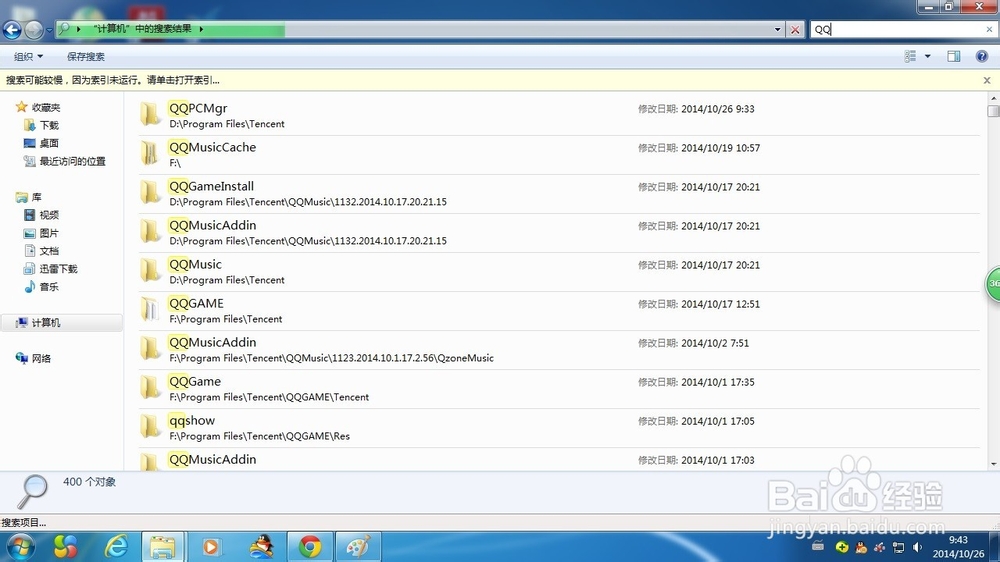
Task: Select the QQMusicCache folder icon
Action: [x=151, y=154]
